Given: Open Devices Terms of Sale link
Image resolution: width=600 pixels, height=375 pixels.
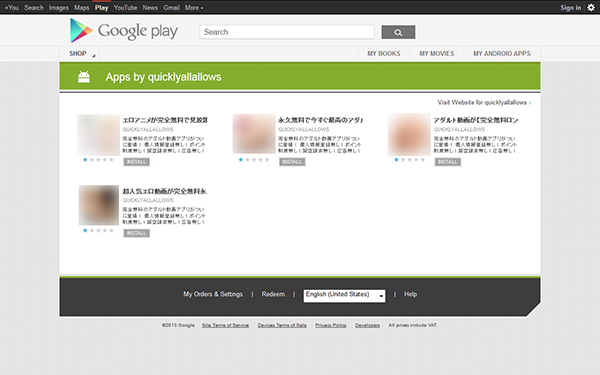Looking at the screenshot, I should click(x=282, y=325).
